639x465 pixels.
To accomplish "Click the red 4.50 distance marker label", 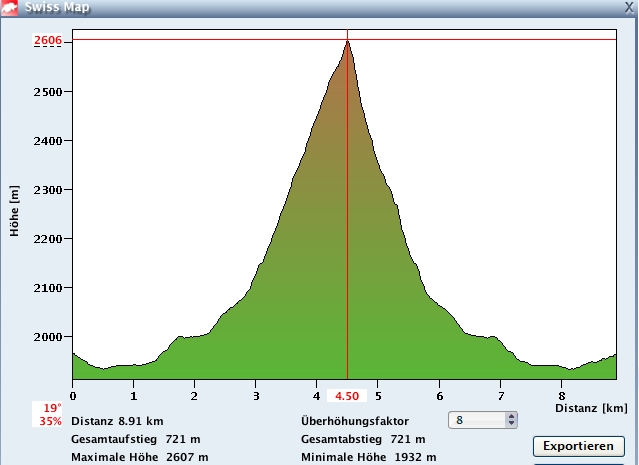I will 346,396.
